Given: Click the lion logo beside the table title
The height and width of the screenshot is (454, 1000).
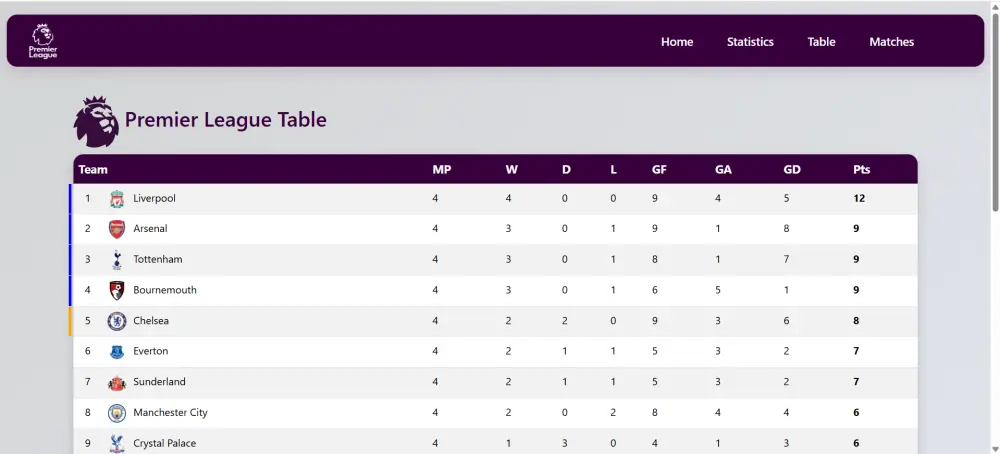Looking at the screenshot, I should pyautogui.click(x=96, y=121).
